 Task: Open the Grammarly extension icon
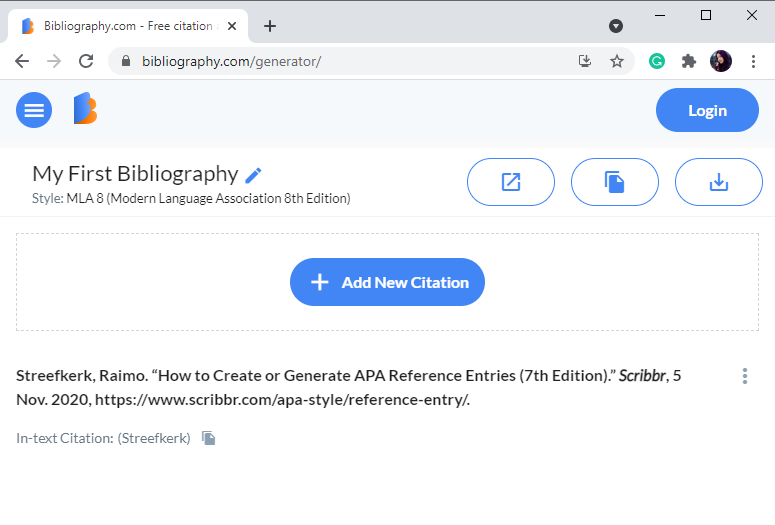(x=657, y=61)
